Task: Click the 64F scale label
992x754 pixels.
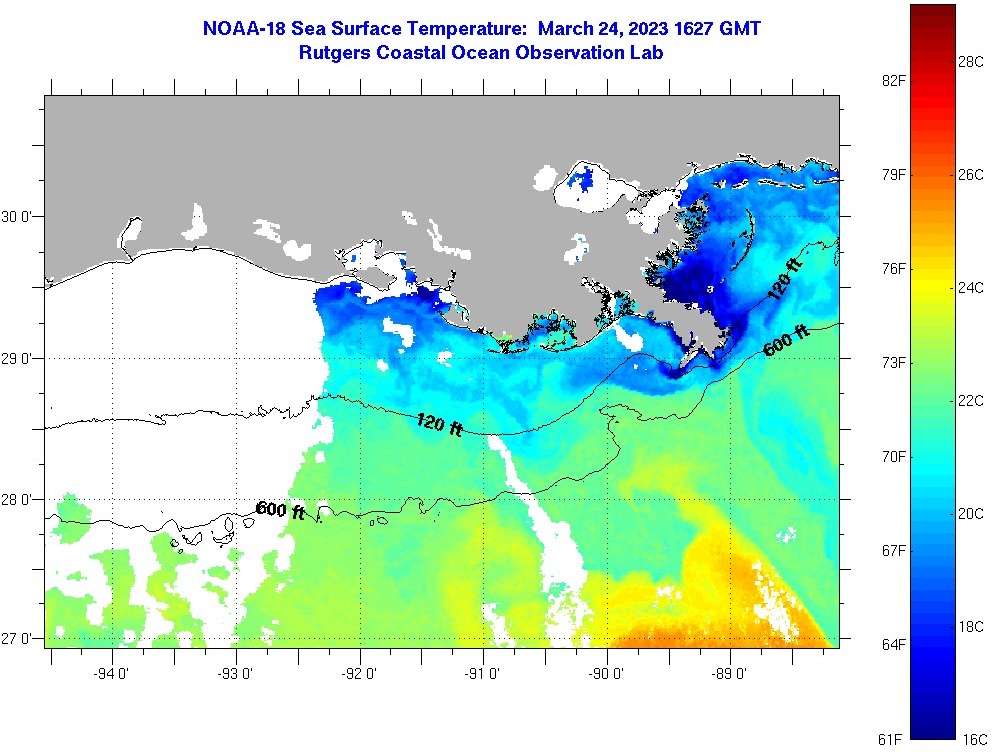Action: [x=893, y=645]
